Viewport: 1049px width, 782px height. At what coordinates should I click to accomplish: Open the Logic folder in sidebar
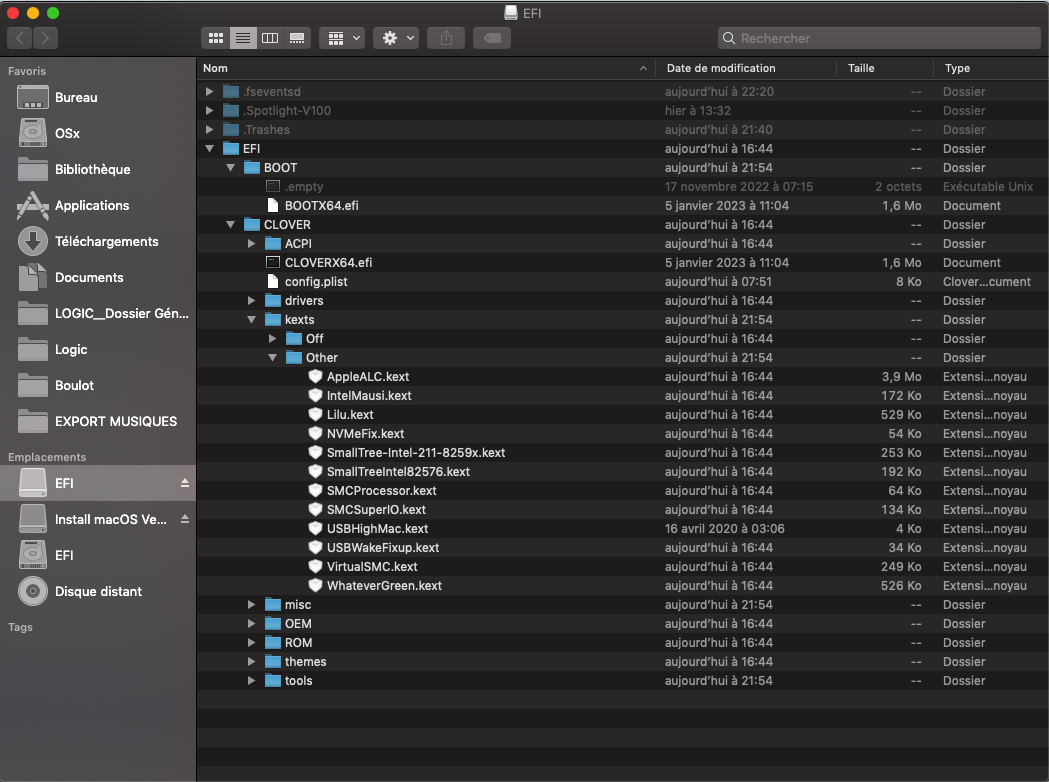(x=98, y=349)
